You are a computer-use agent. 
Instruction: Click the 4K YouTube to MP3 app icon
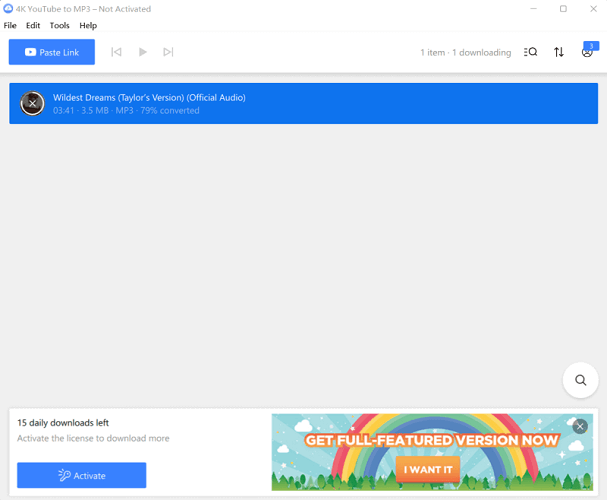click(8, 9)
